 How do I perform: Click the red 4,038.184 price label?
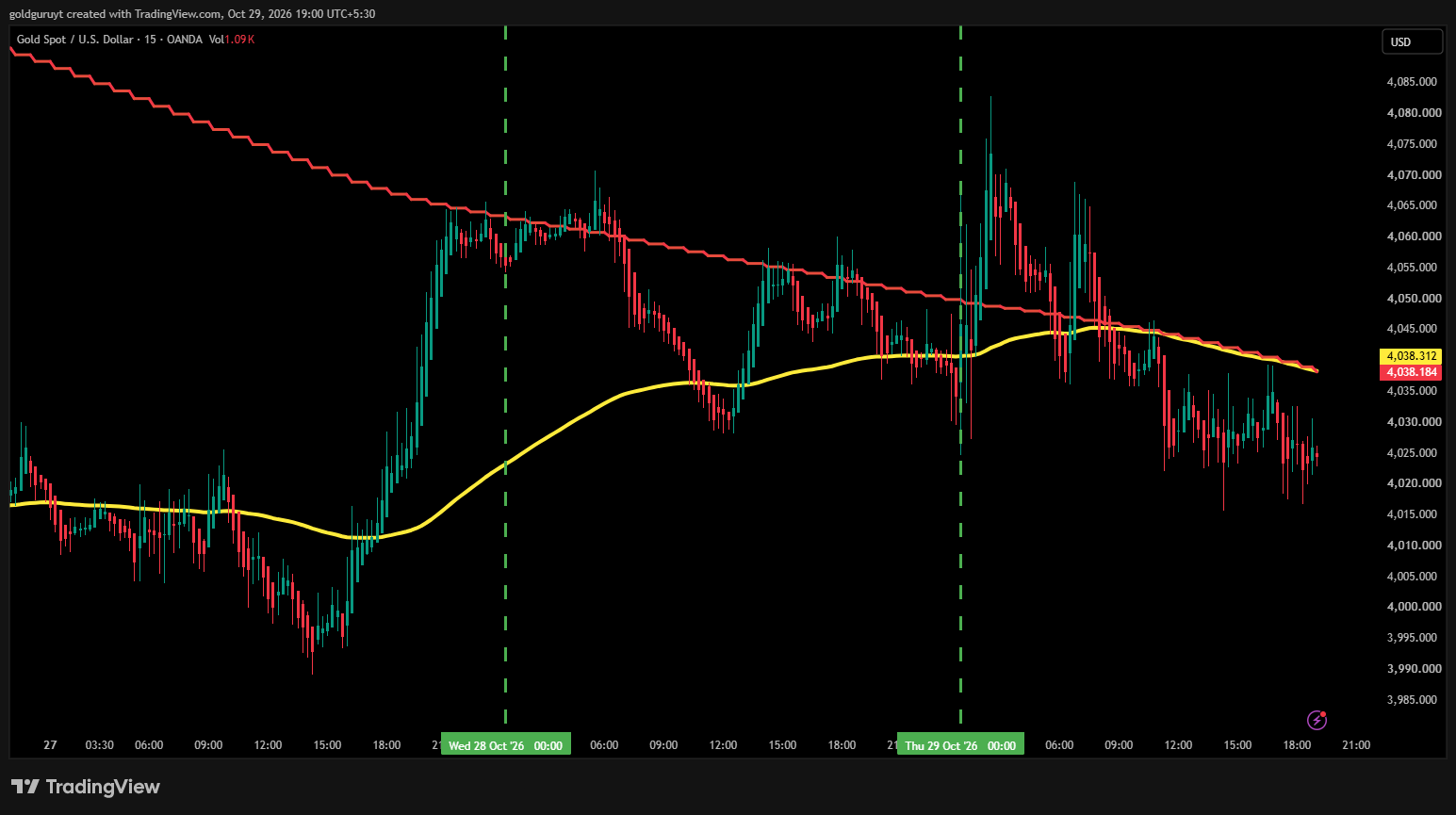click(1411, 372)
